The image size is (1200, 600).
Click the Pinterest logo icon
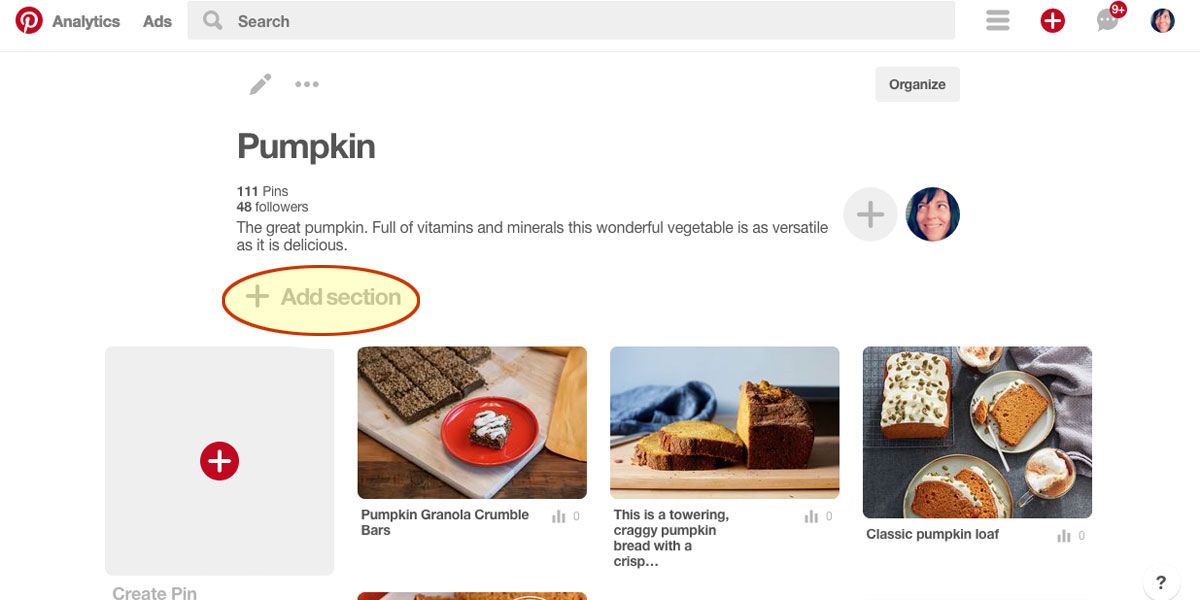pyautogui.click(x=29, y=19)
